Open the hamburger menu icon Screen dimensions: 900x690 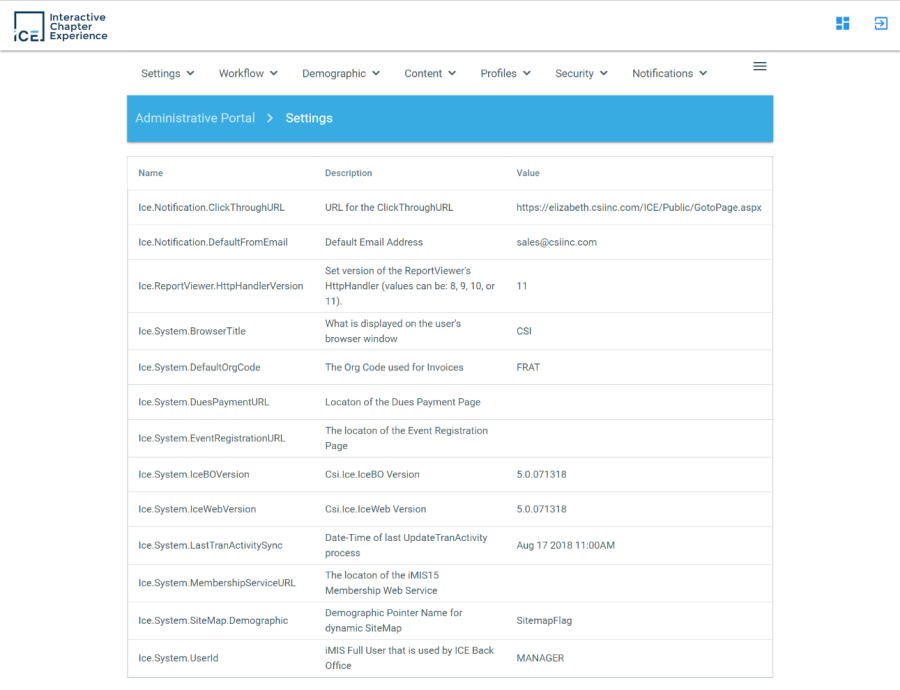(x=759, y=66)
